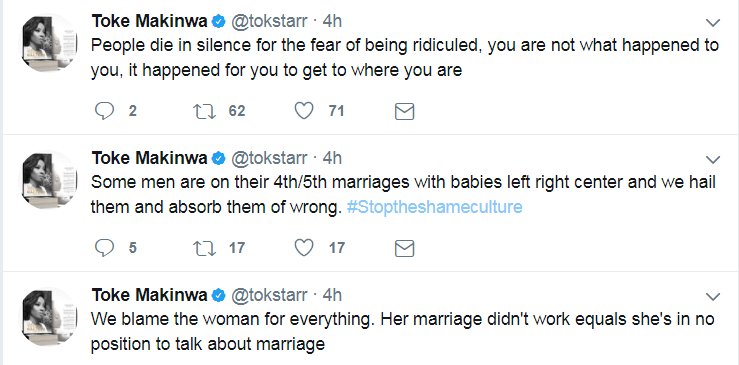This screenshot has height=365, width=739.
Task: Click @tokstarr handle on third tweet
Action: coord(269,295)
